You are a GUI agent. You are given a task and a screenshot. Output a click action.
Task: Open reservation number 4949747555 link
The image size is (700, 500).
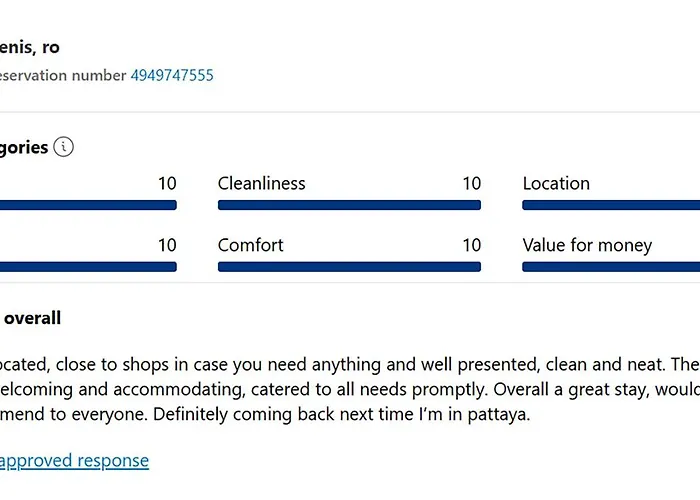[x=172, y=75]
